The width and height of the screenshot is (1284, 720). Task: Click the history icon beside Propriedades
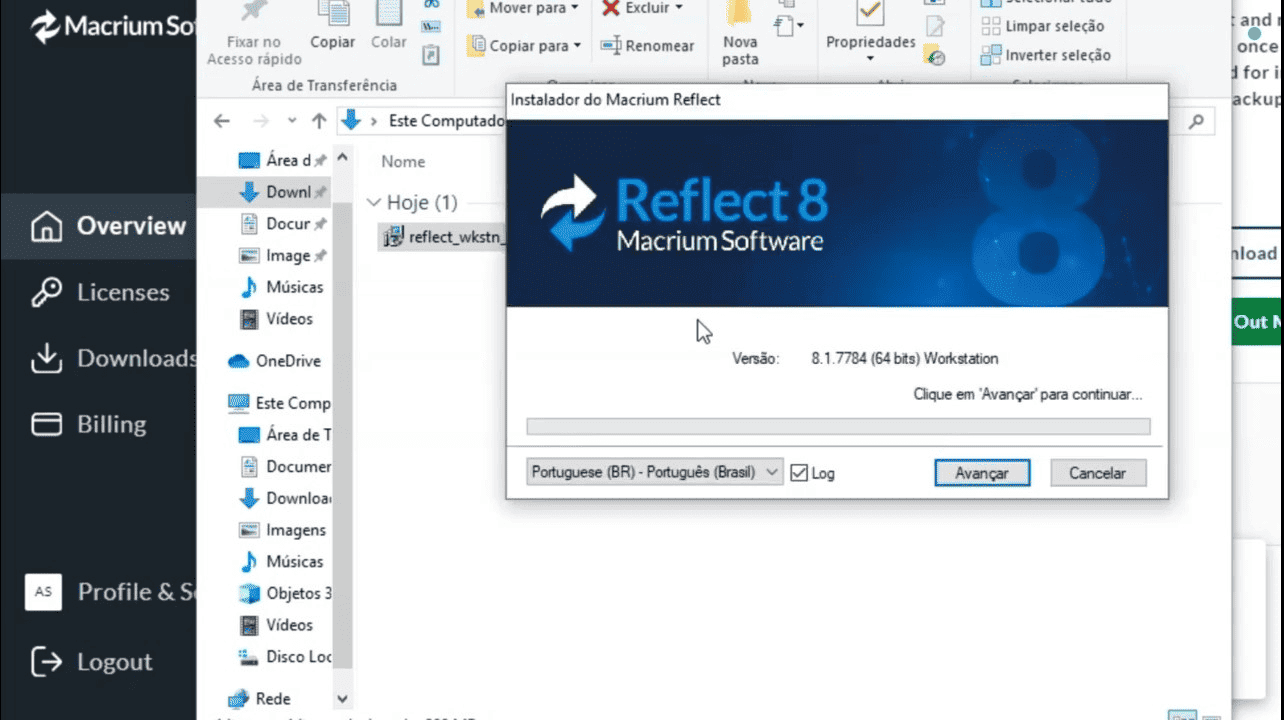[x=935, y=56]
